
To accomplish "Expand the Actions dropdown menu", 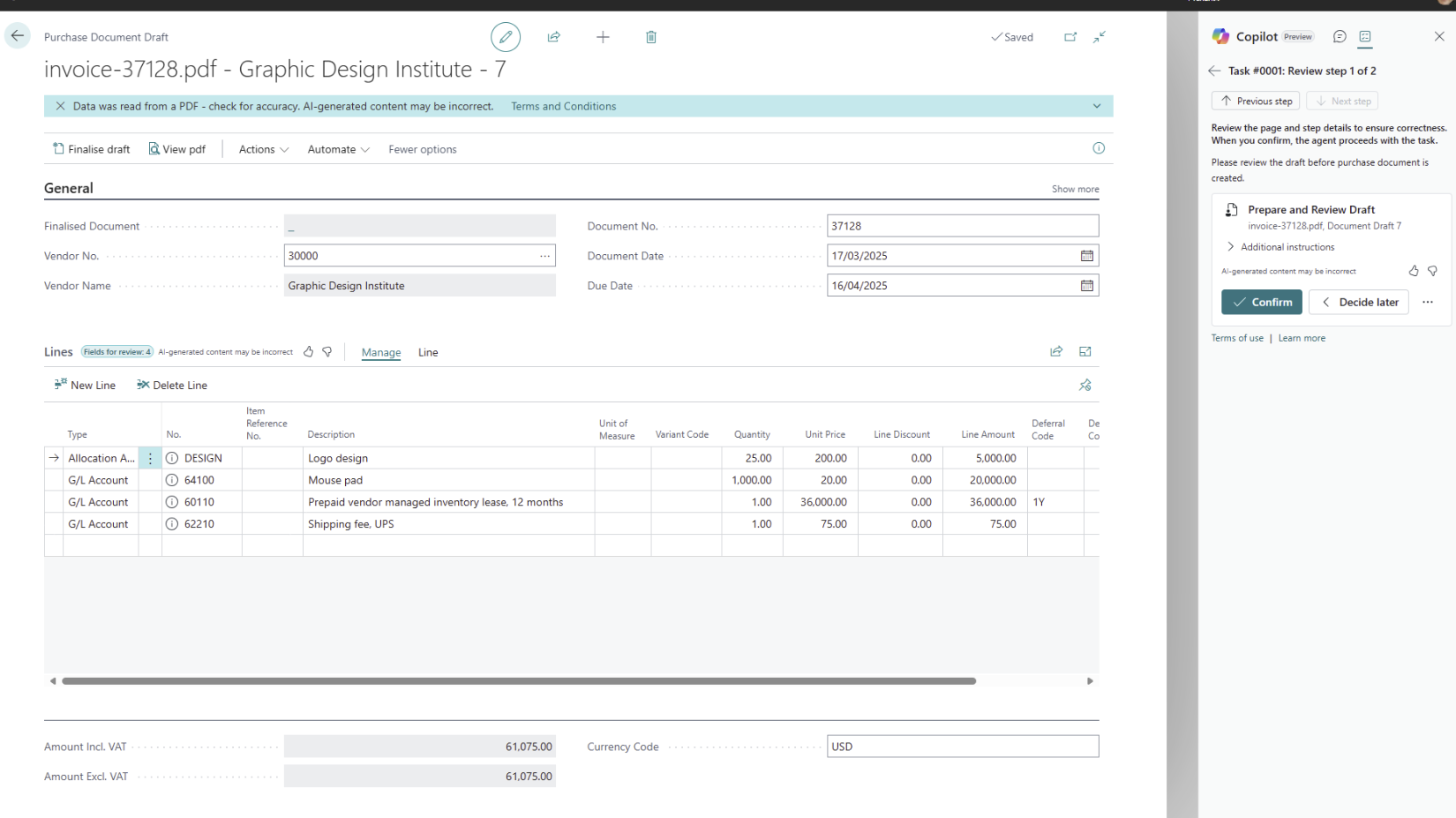I will [264, 149].
